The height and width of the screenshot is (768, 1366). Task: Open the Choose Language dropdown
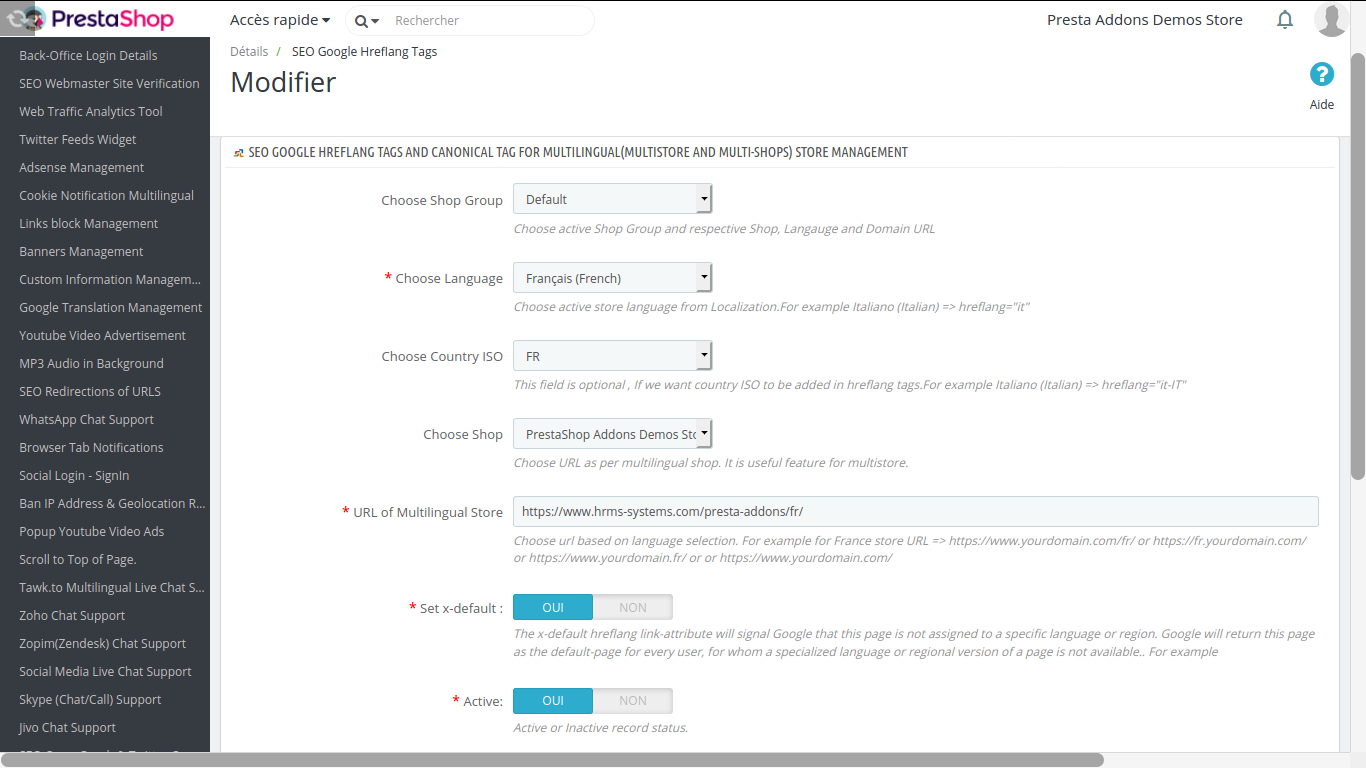click(x=612, y=278)
